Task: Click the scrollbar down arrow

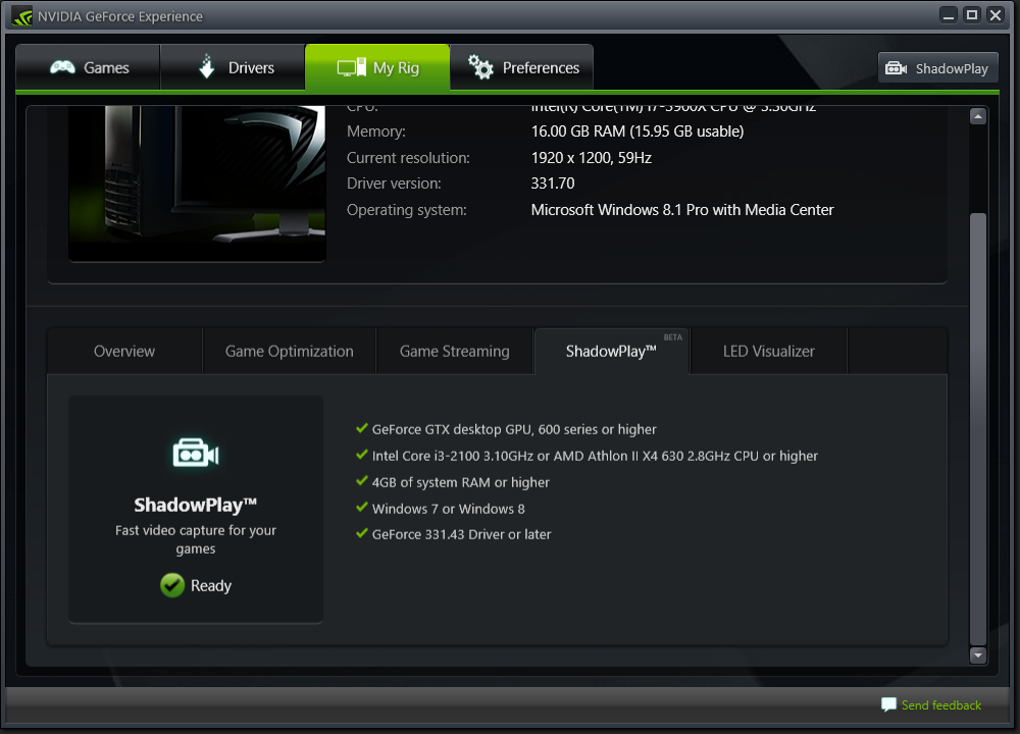Action: tap(978, 655)
